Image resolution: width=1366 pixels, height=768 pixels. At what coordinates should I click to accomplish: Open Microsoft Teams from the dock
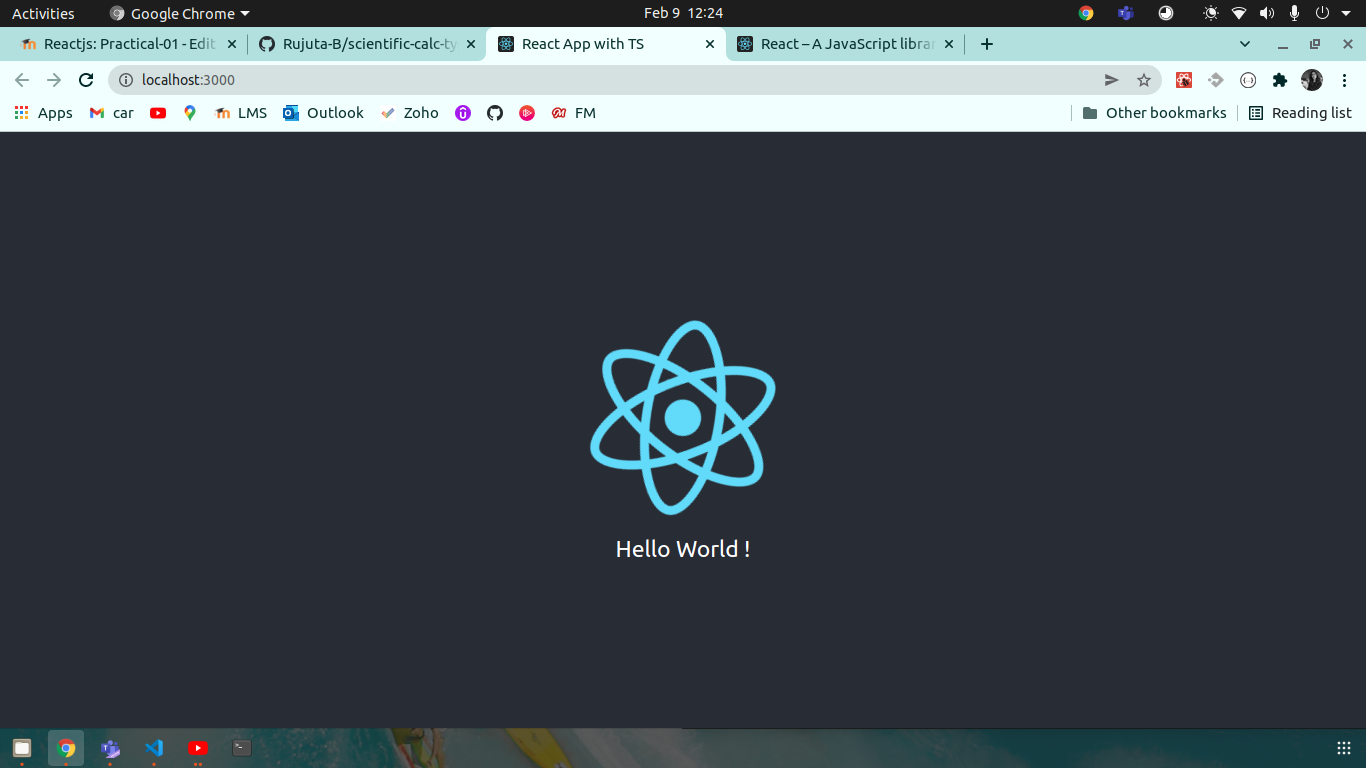click(110, 748)
